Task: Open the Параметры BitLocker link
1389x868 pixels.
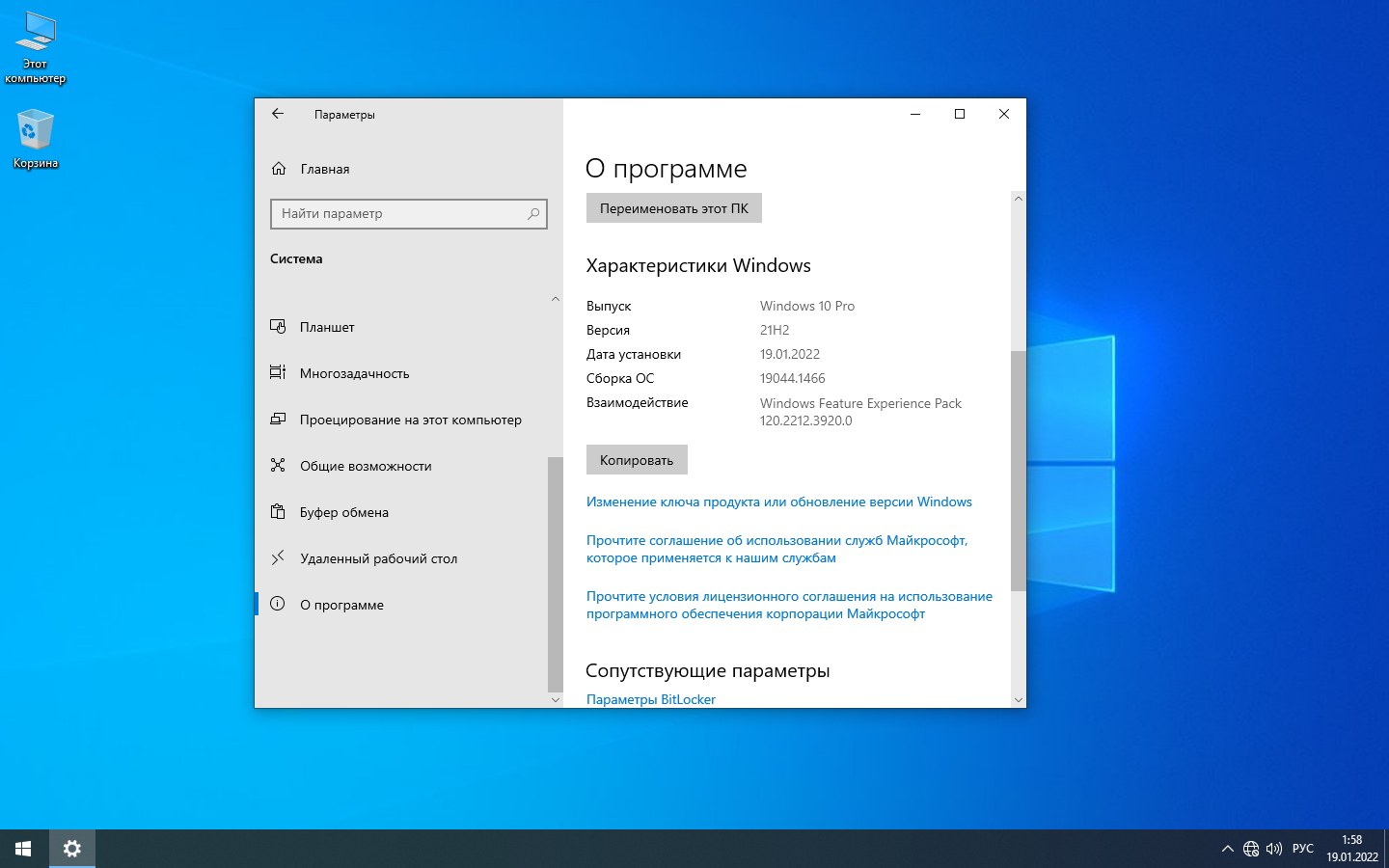Action: pos(651,699)
